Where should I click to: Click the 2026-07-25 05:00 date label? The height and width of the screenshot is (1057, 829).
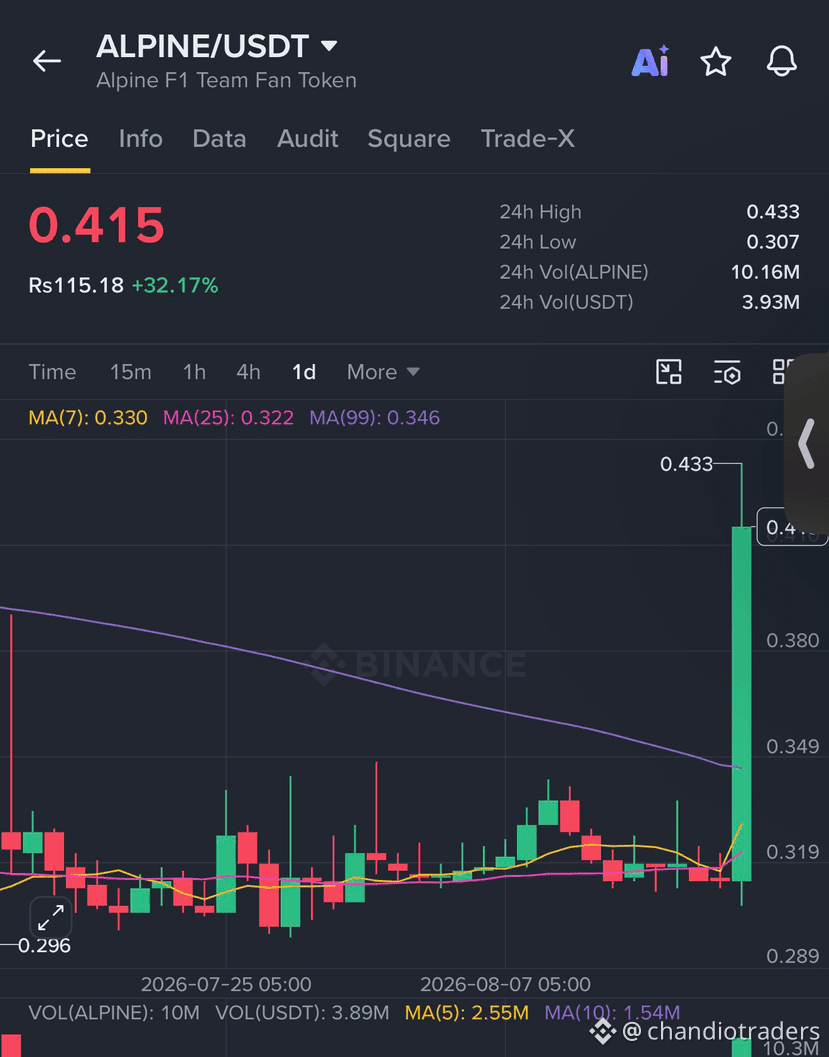(x=226, y=984)
